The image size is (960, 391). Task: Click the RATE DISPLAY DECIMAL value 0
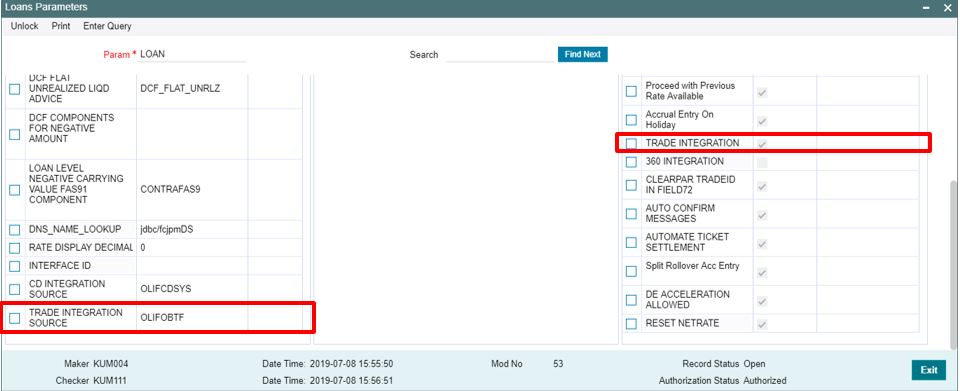pos(192,248)
